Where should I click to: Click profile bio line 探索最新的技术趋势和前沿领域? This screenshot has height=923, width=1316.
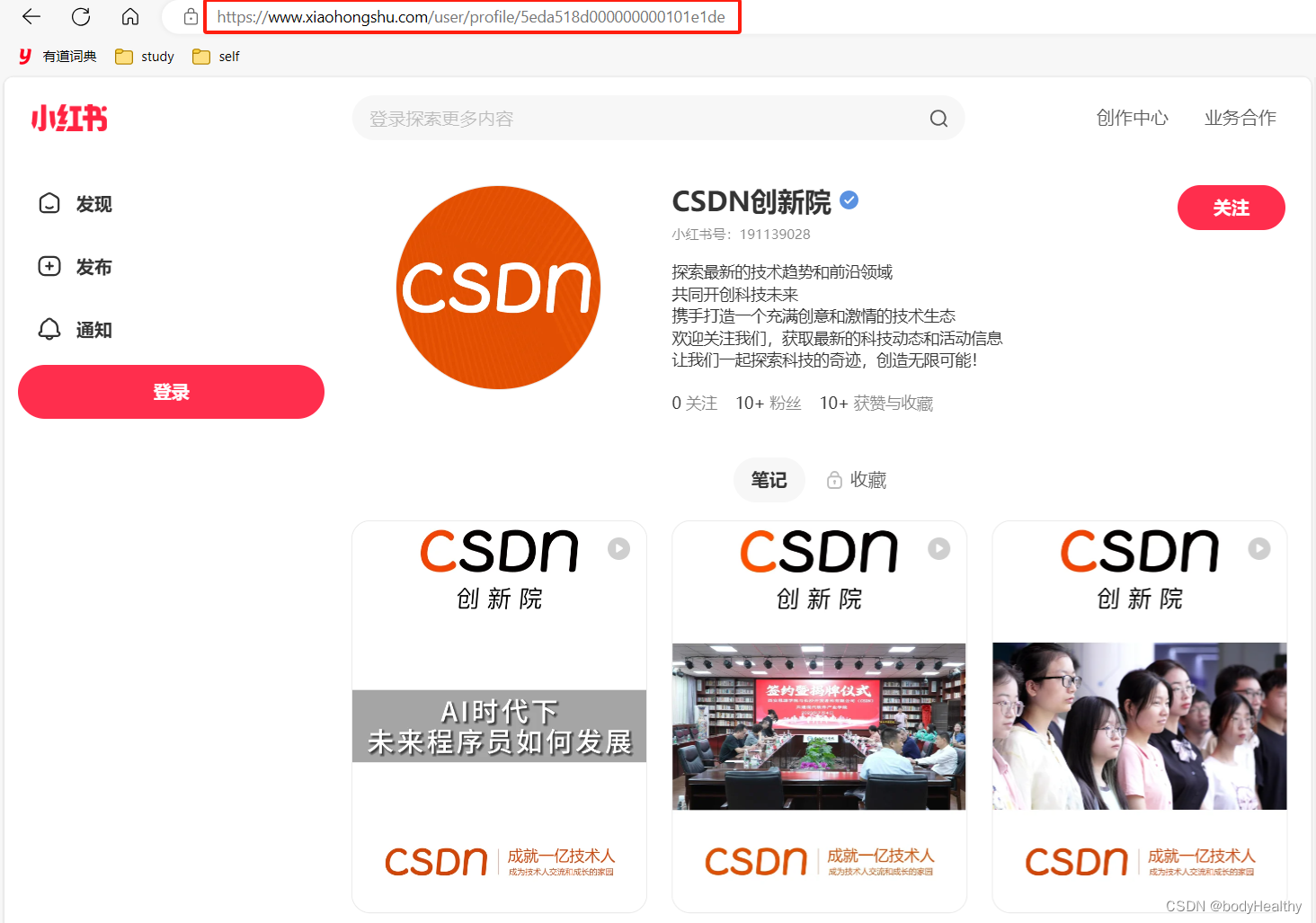(782, 272)
